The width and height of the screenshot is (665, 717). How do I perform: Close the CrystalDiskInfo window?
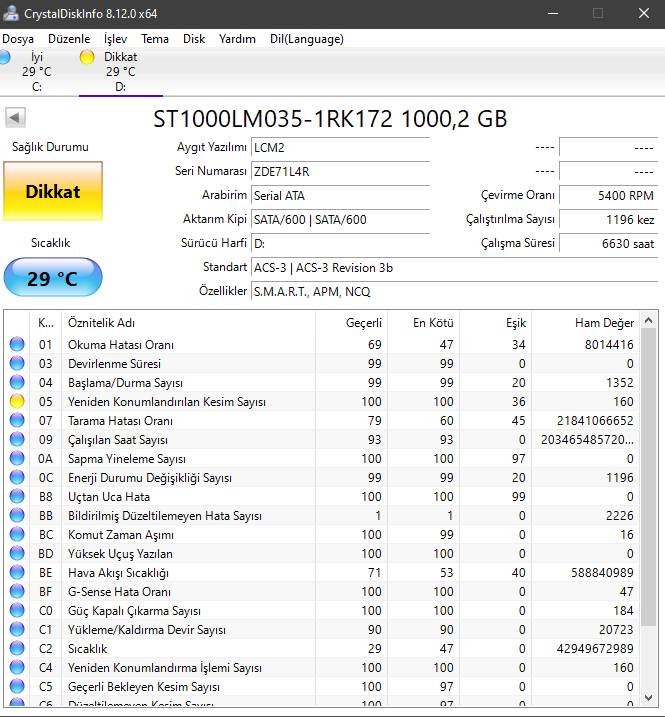644,13
